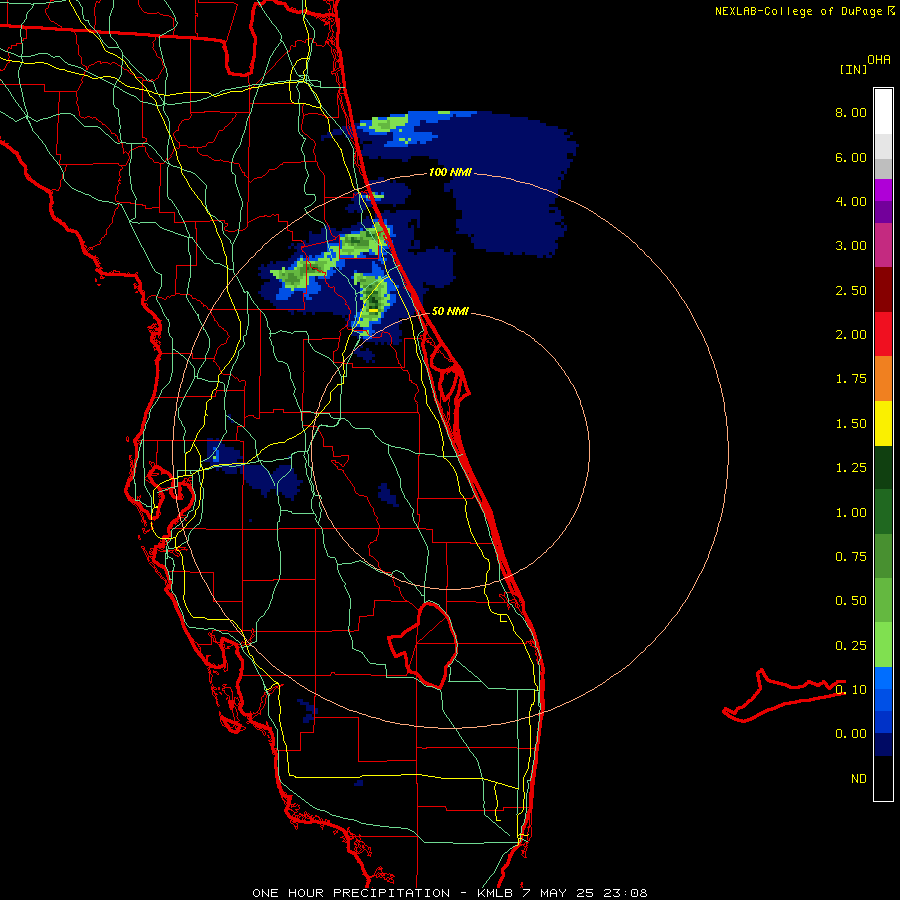Select the 0.00 legend value

(851, 734)
